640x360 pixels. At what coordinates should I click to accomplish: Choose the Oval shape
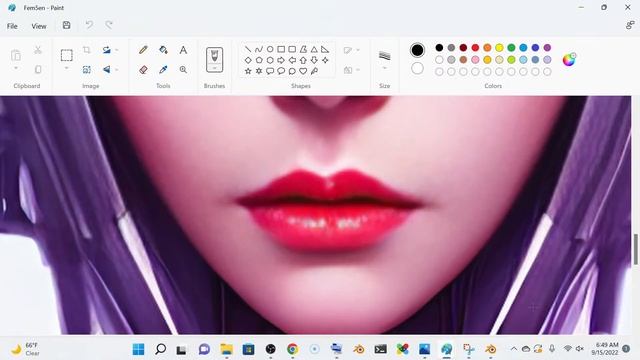click(x=270, y=49)
